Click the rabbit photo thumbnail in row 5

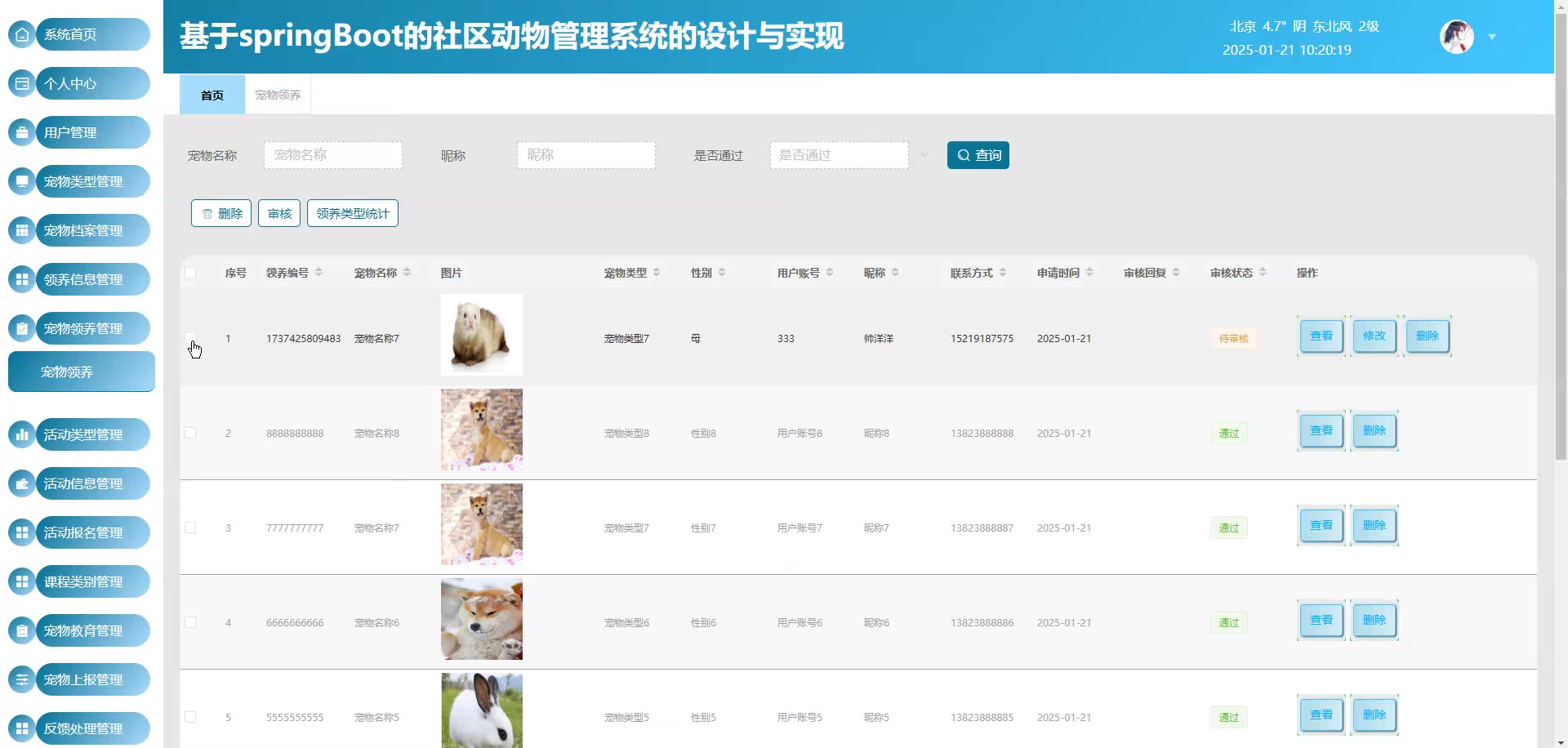482,710
